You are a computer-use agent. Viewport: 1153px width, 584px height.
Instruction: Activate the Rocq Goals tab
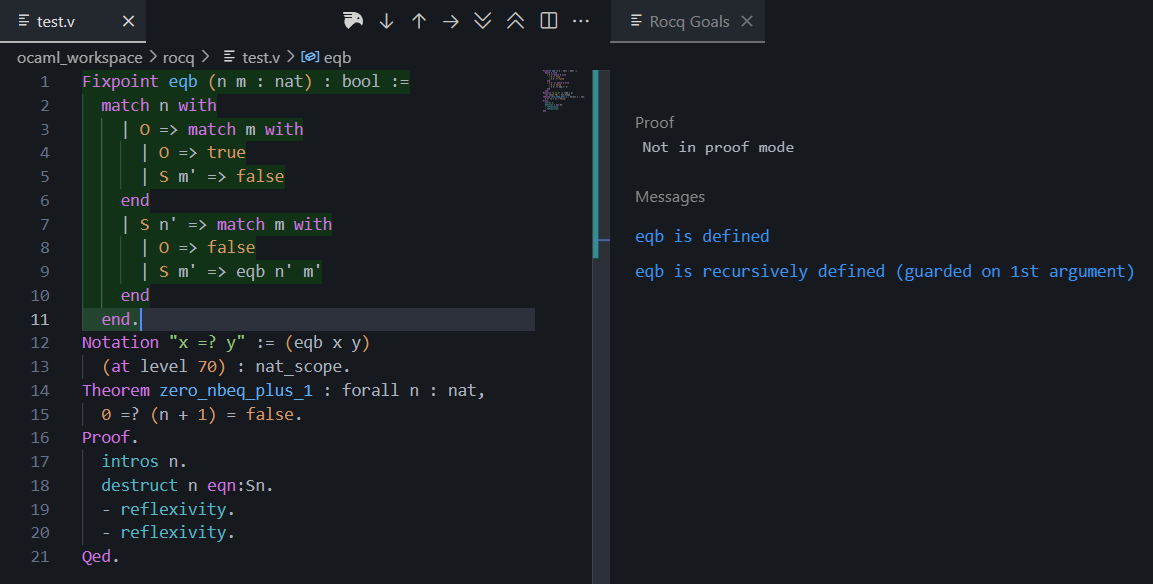coord(688,21)
